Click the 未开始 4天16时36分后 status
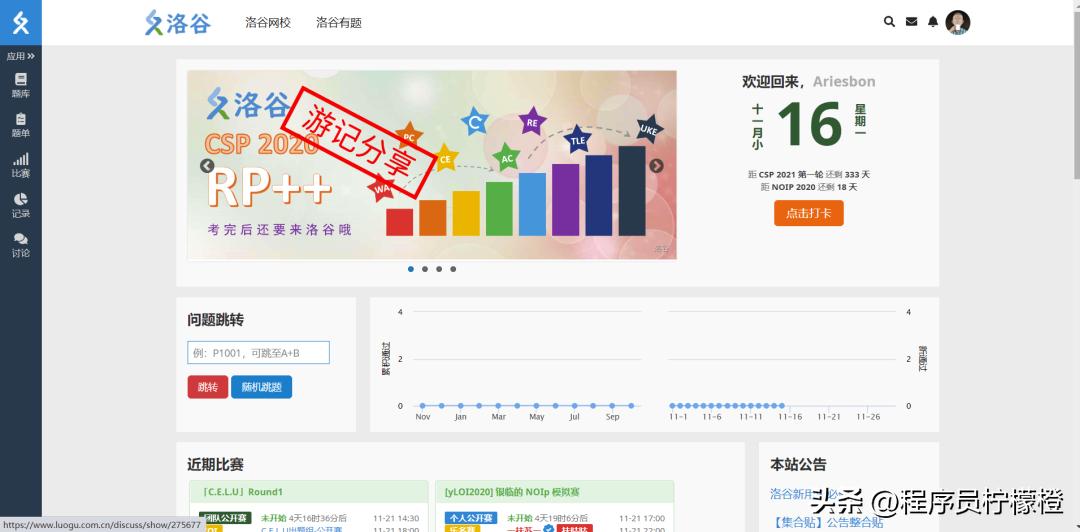 304,518
